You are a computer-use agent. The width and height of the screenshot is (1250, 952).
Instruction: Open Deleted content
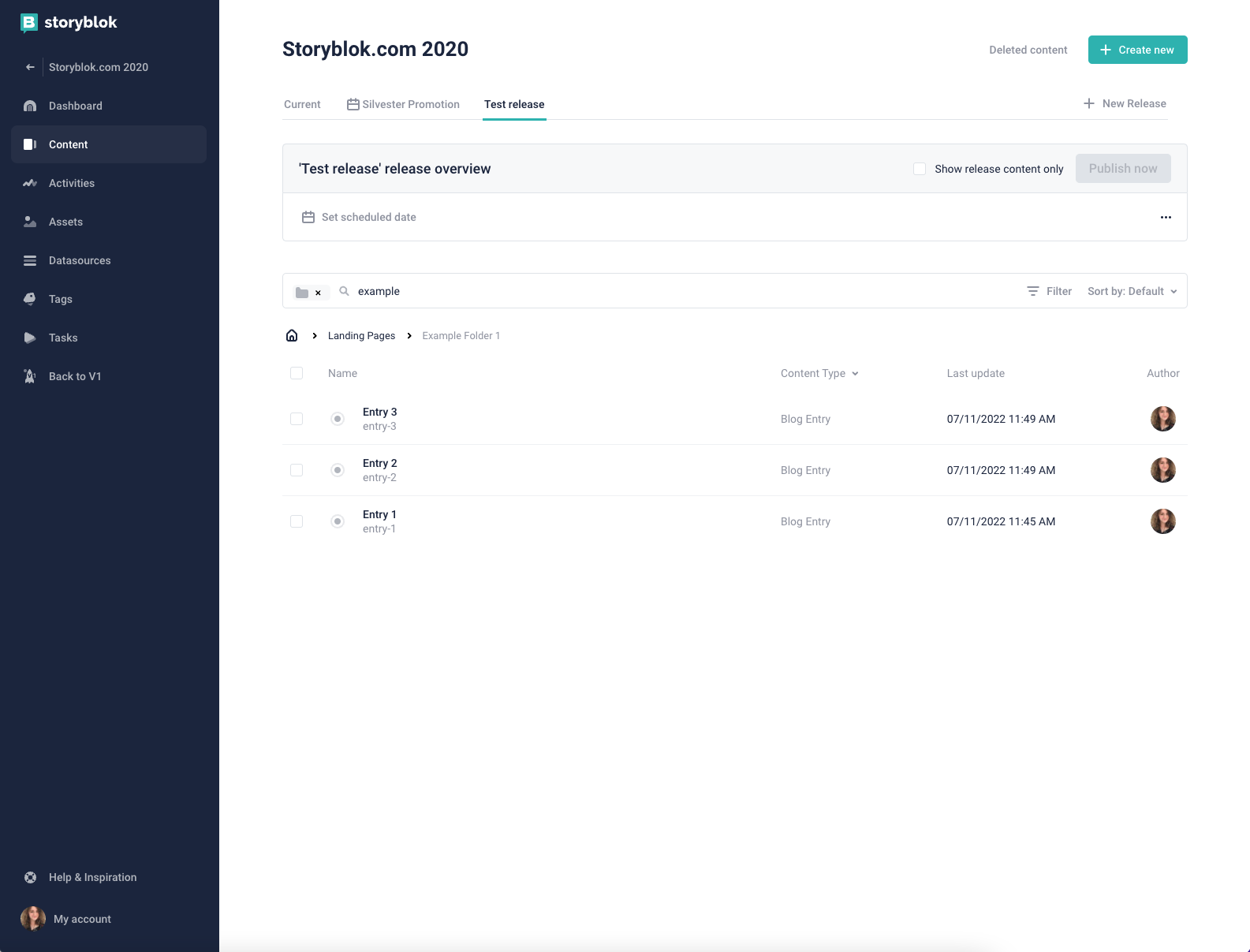[x=1028, y=50]
